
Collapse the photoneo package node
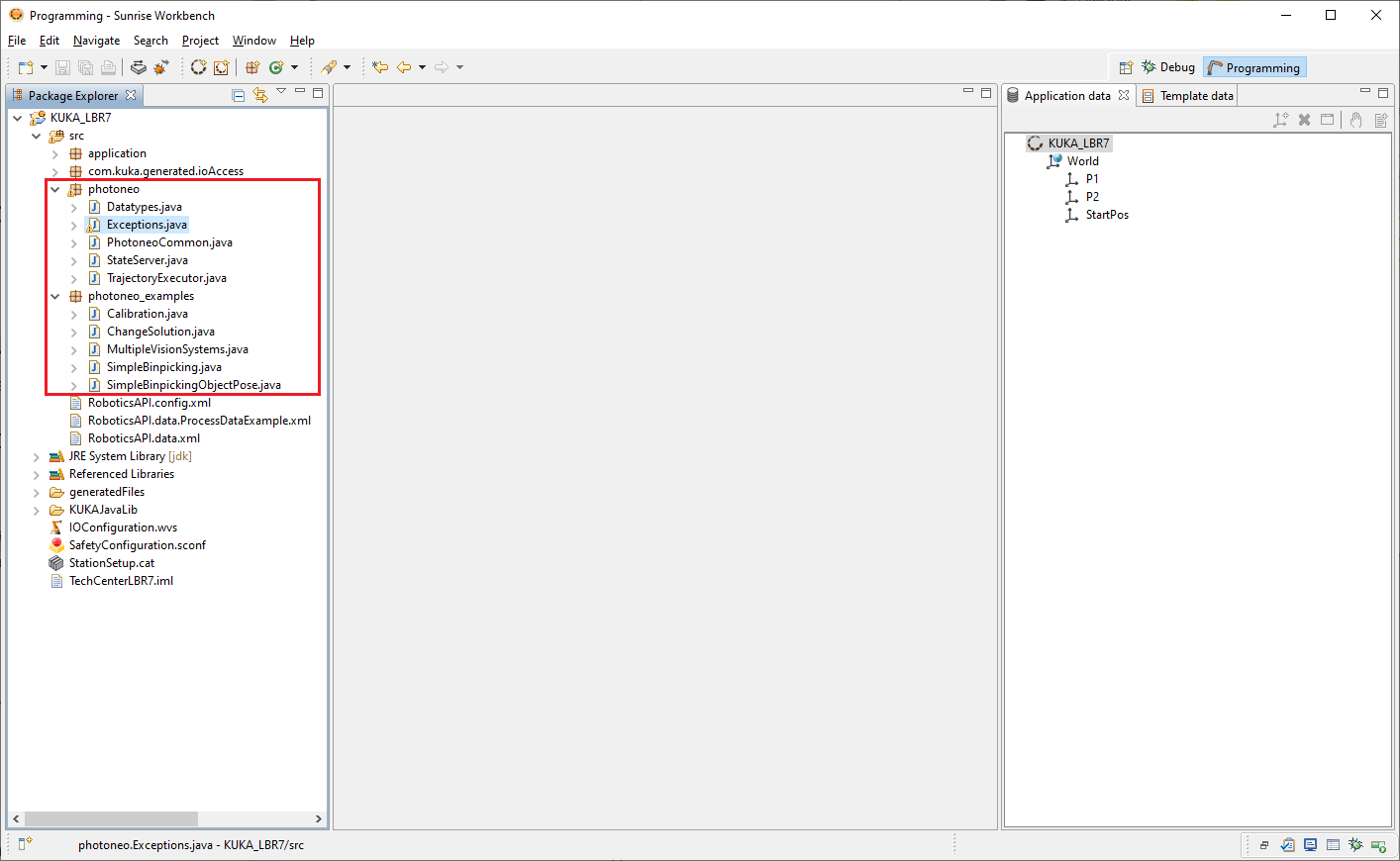point(55,189)
